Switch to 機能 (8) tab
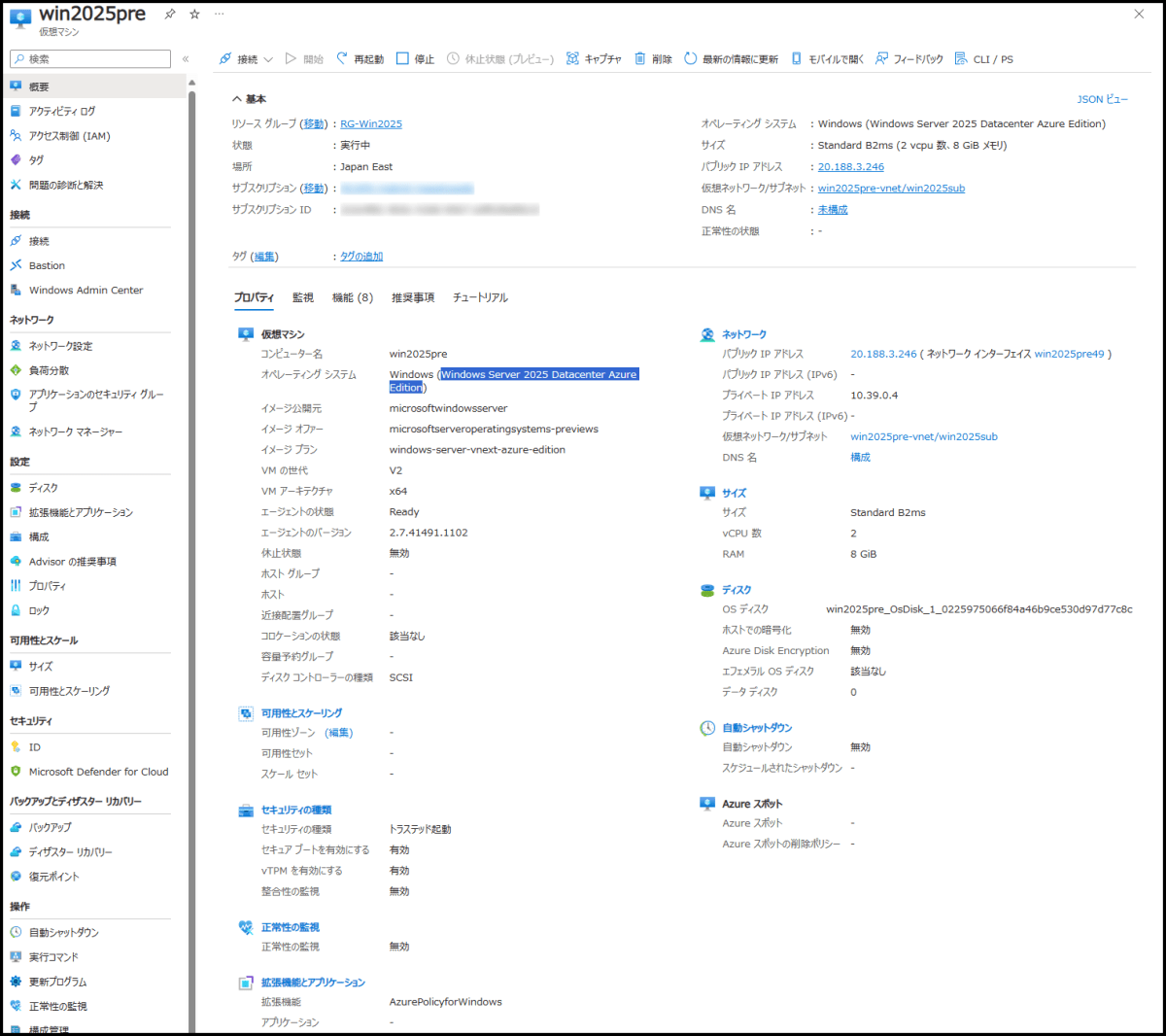This screenshot has width=1166, height=1036. 353,297
